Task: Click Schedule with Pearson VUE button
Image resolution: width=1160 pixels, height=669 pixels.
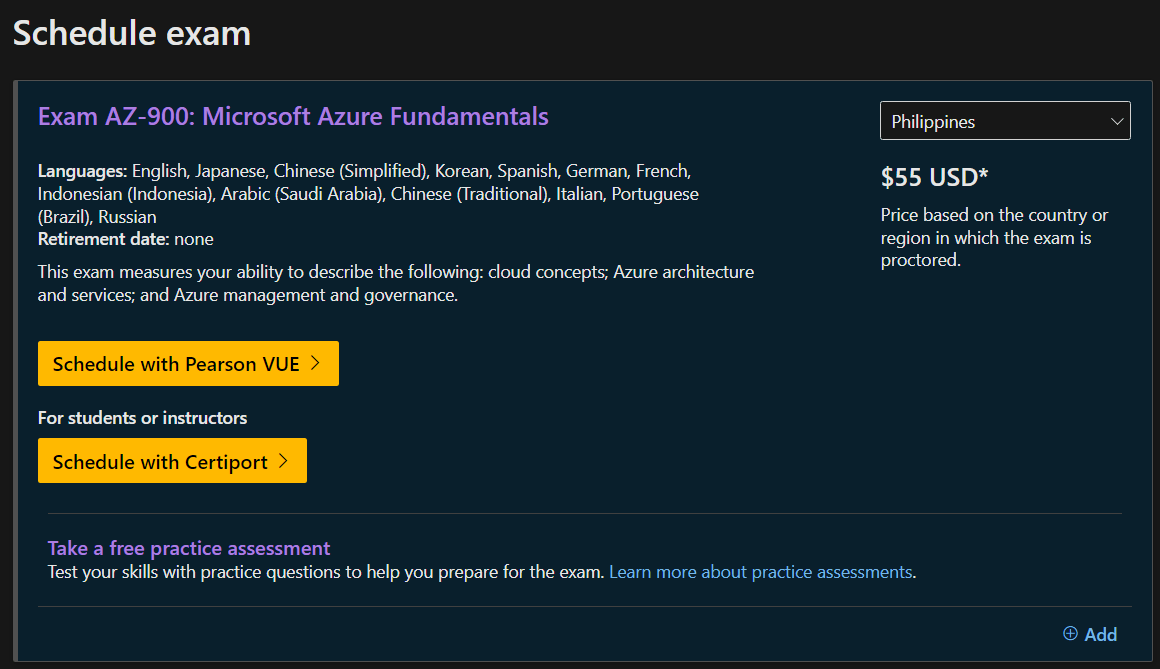Action: (x=188, y=363)
